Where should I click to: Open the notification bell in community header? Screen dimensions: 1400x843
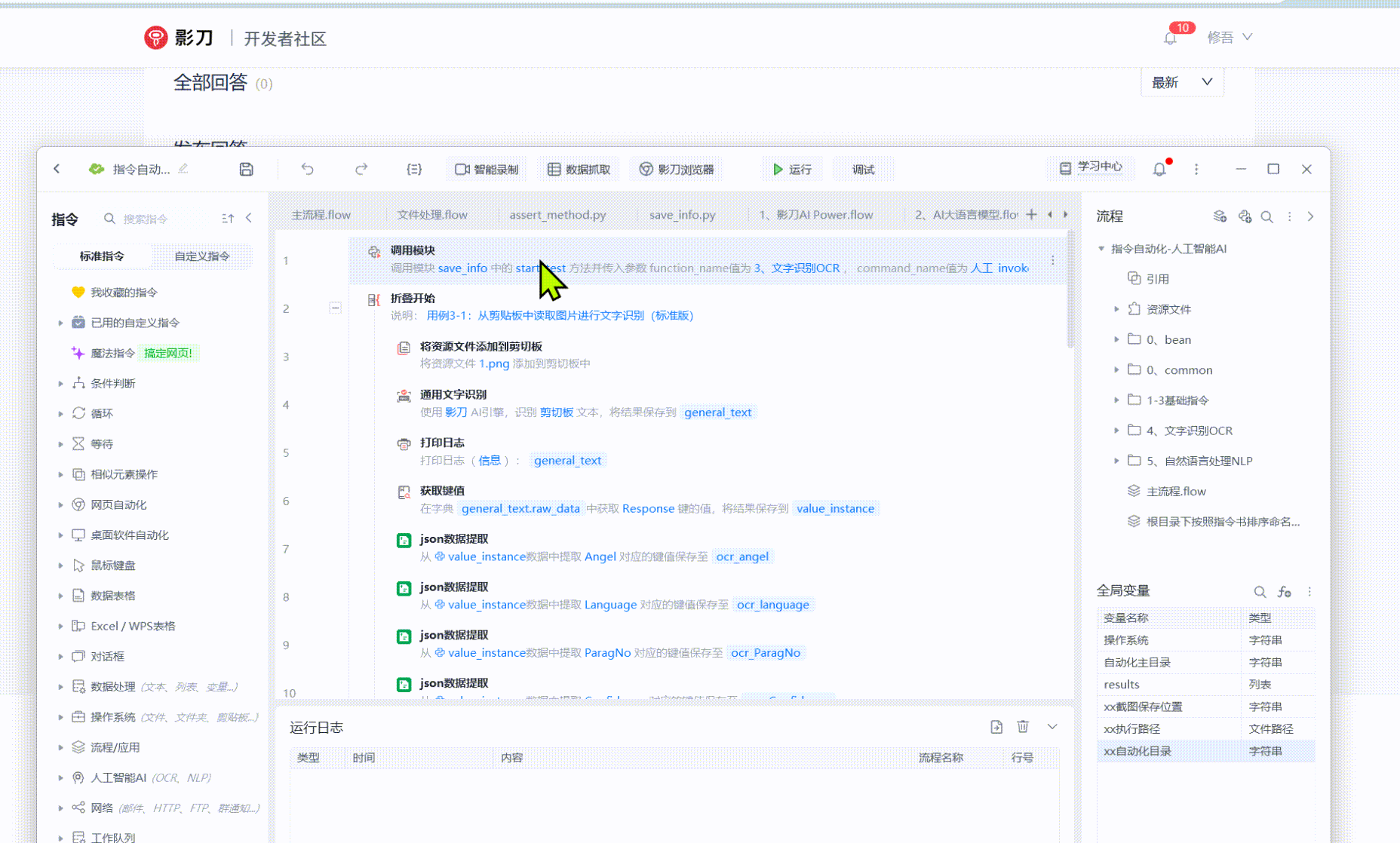(1170, 38)
